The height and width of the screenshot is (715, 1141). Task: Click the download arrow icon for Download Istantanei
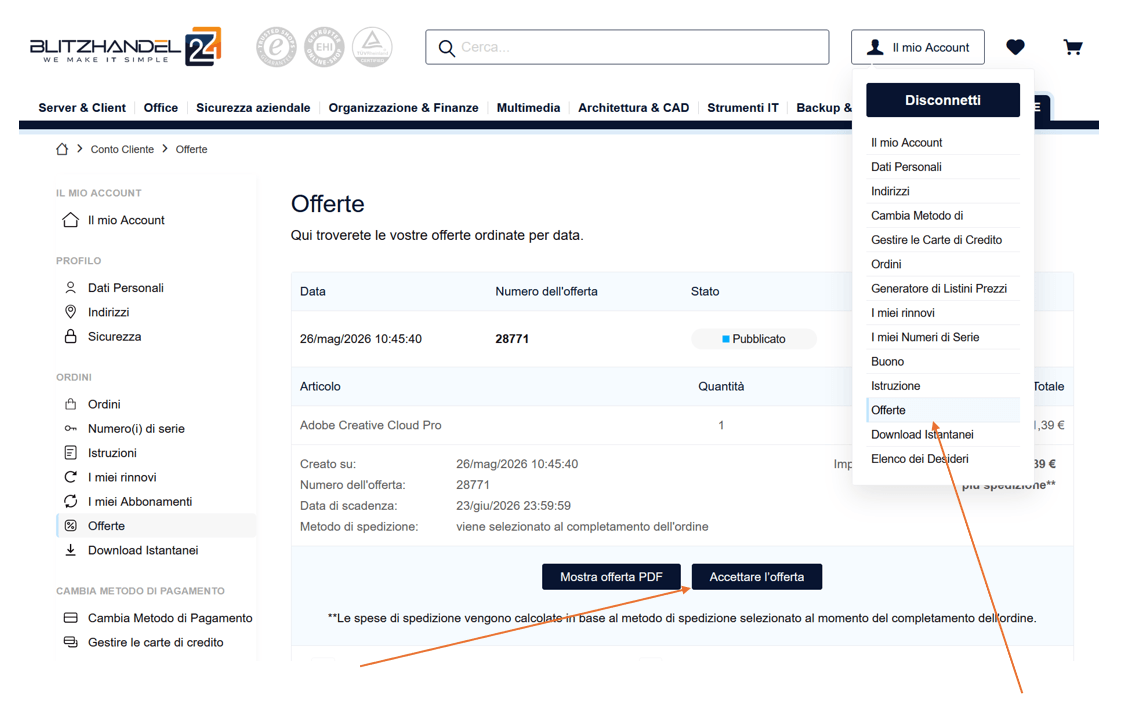click(71, 550)
